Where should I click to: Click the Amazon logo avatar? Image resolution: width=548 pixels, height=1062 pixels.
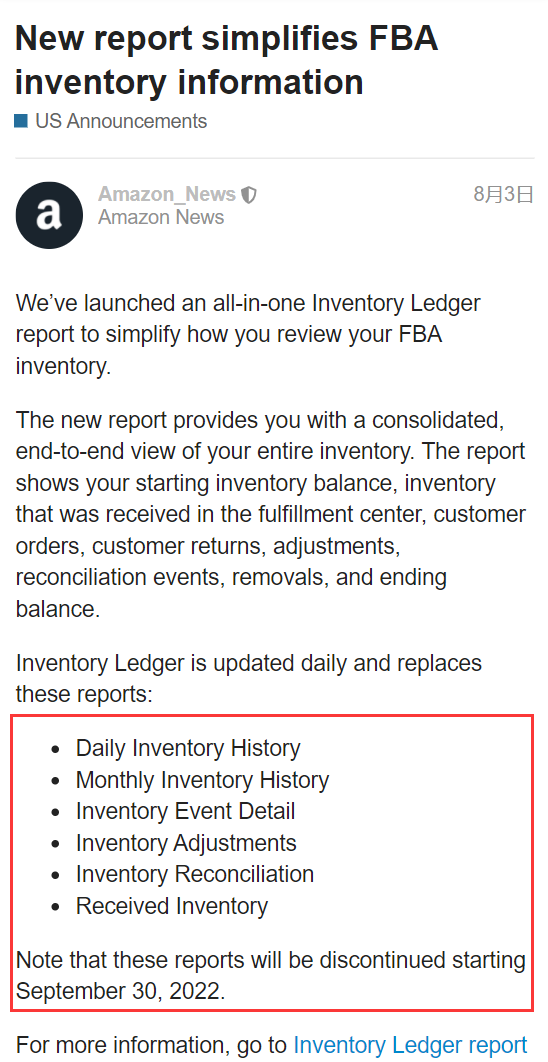pos(49,215)
